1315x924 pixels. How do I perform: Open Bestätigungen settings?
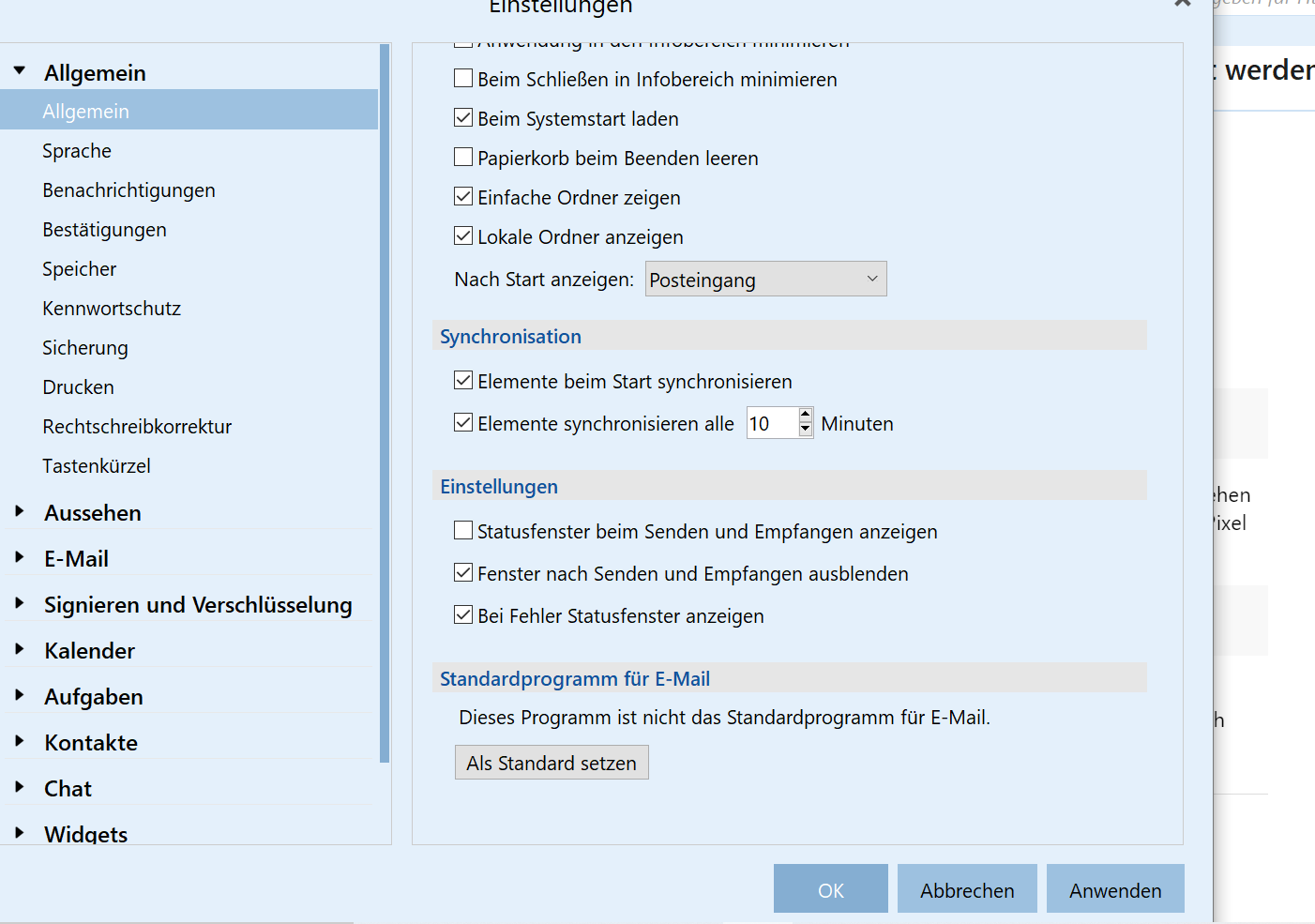tap(104, 230)
